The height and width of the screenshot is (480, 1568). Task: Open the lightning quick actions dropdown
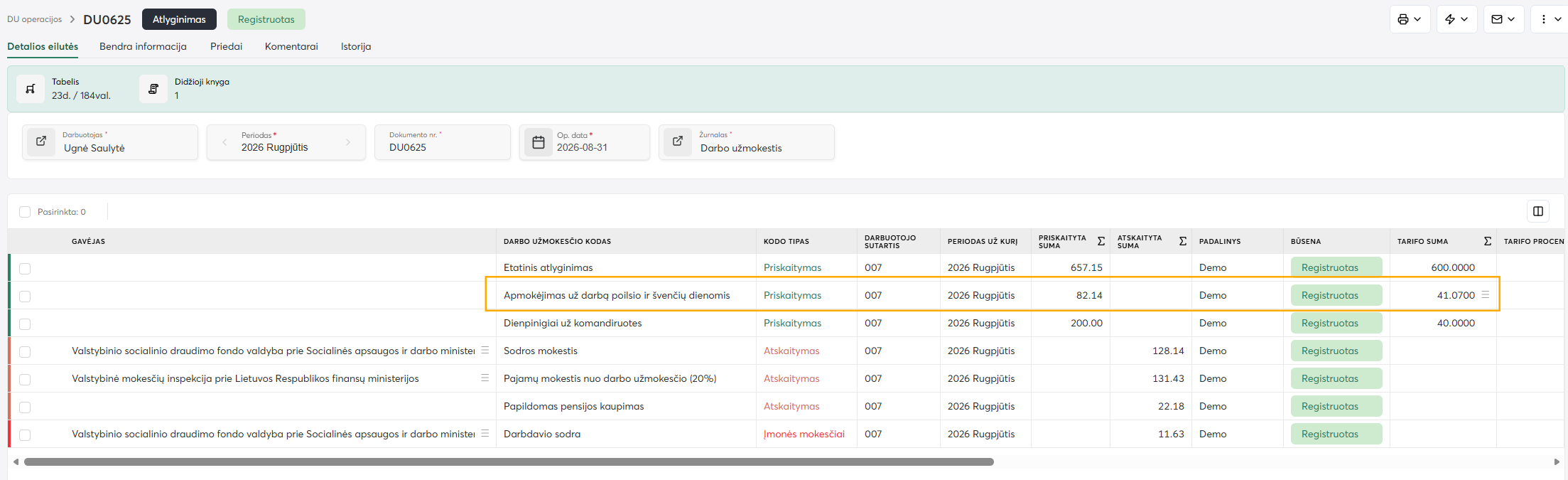tap(1456, 19)
